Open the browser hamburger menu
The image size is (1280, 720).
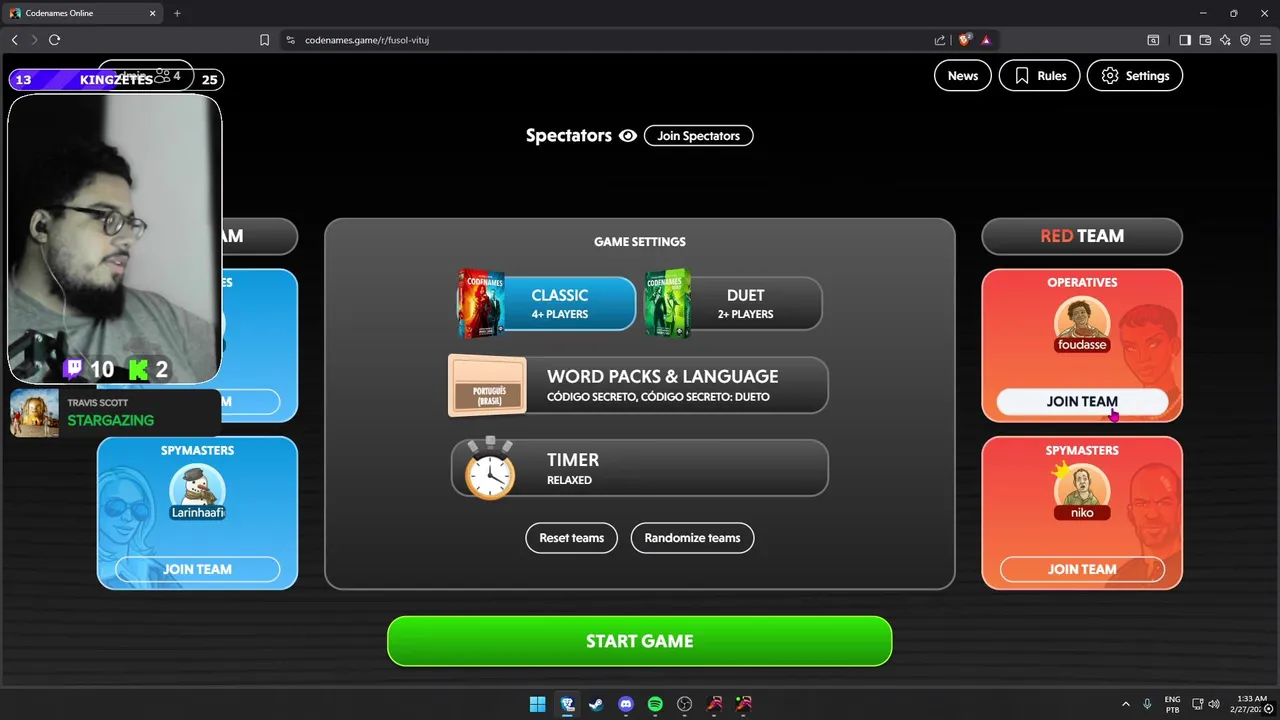[1265, 40]
